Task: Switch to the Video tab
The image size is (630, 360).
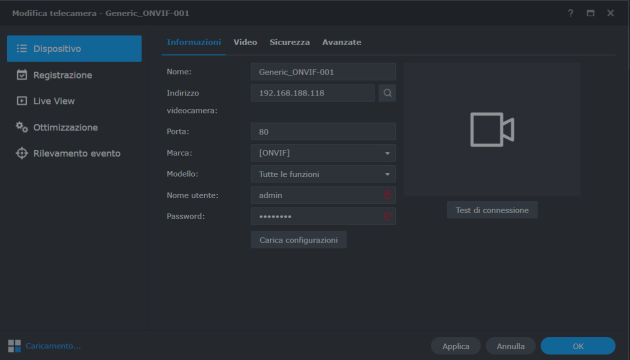Action: point(245,42)
